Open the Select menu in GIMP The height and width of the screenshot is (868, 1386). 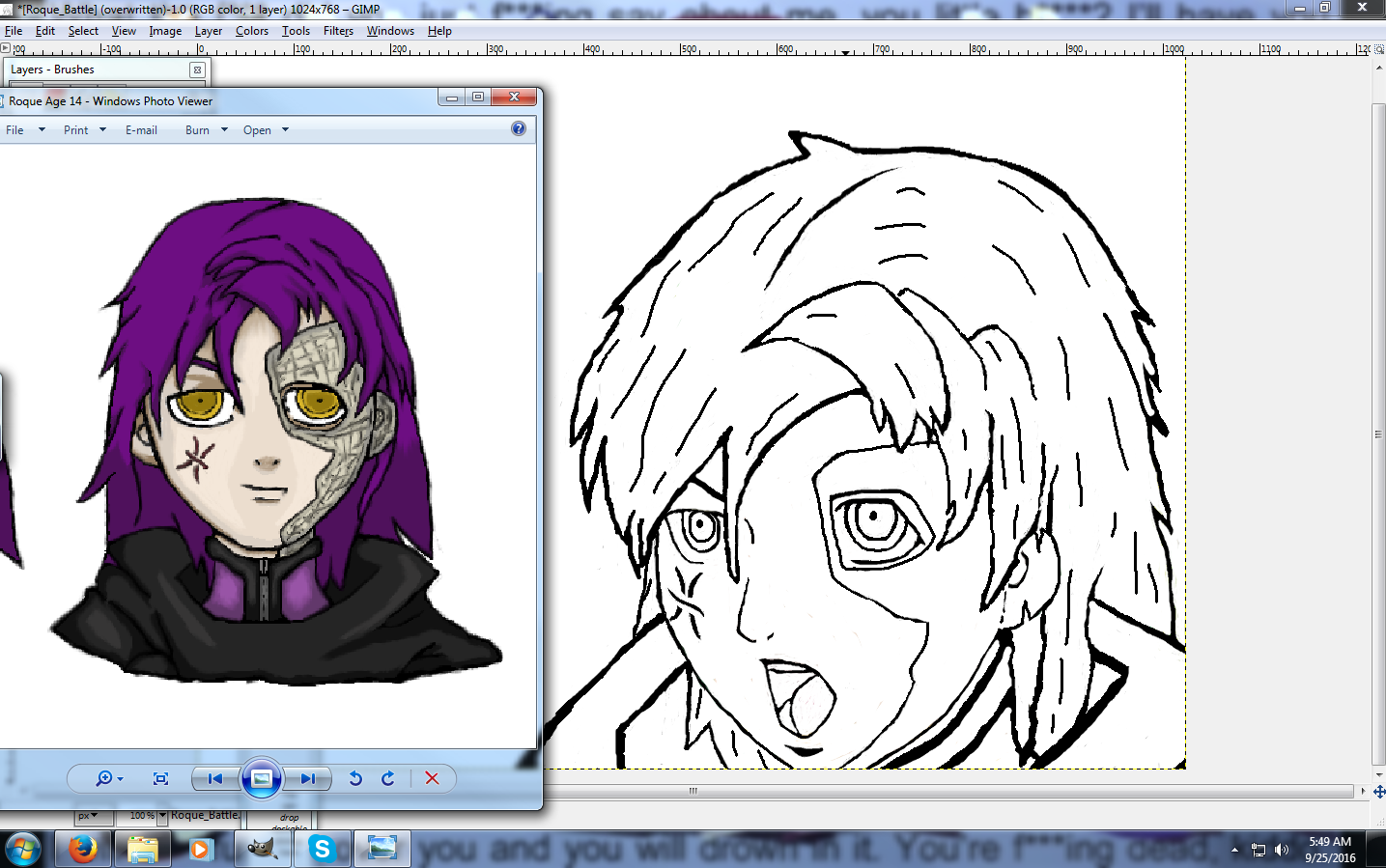[83, 31]
